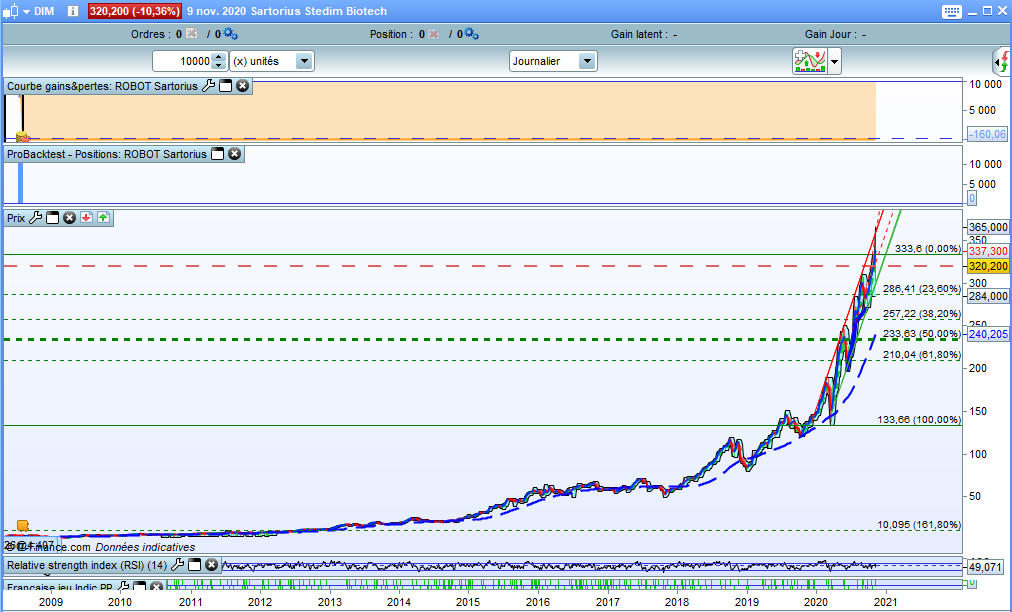This screenshot has width=1012, height=612.
Task: Move Prix panel down with red arrow
Action: (x=86, y=218)
